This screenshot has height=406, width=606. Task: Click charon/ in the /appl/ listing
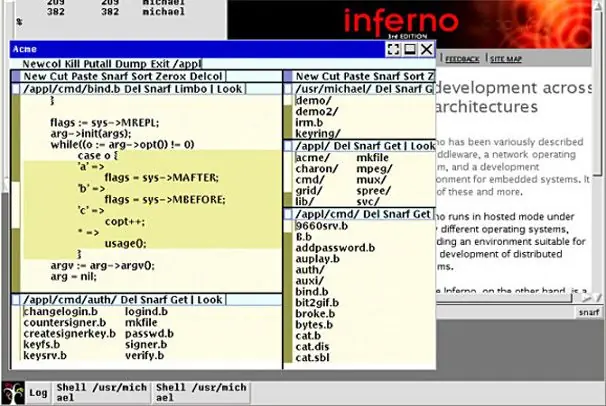tap(317, 169)
